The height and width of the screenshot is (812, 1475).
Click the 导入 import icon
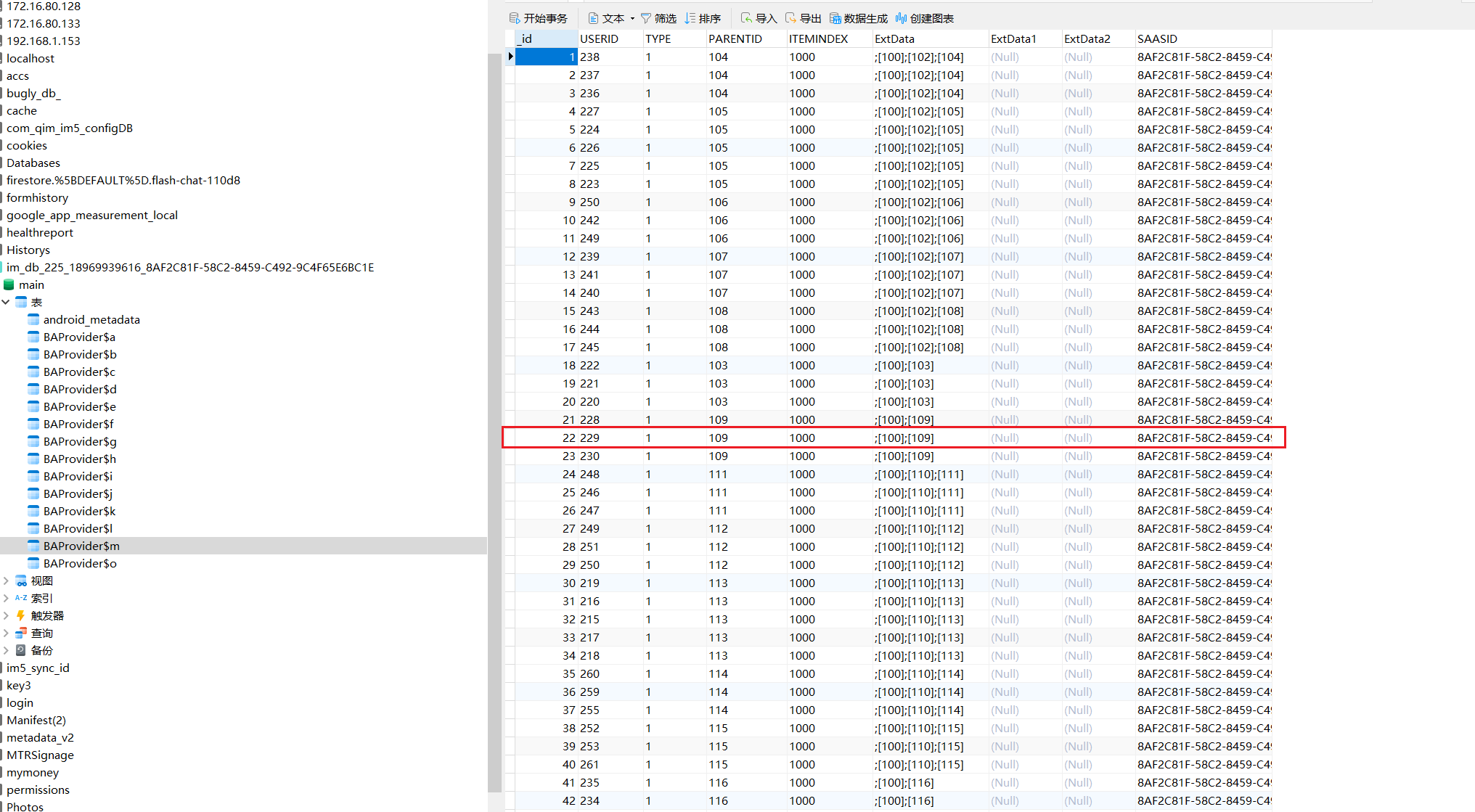[746, 18]
